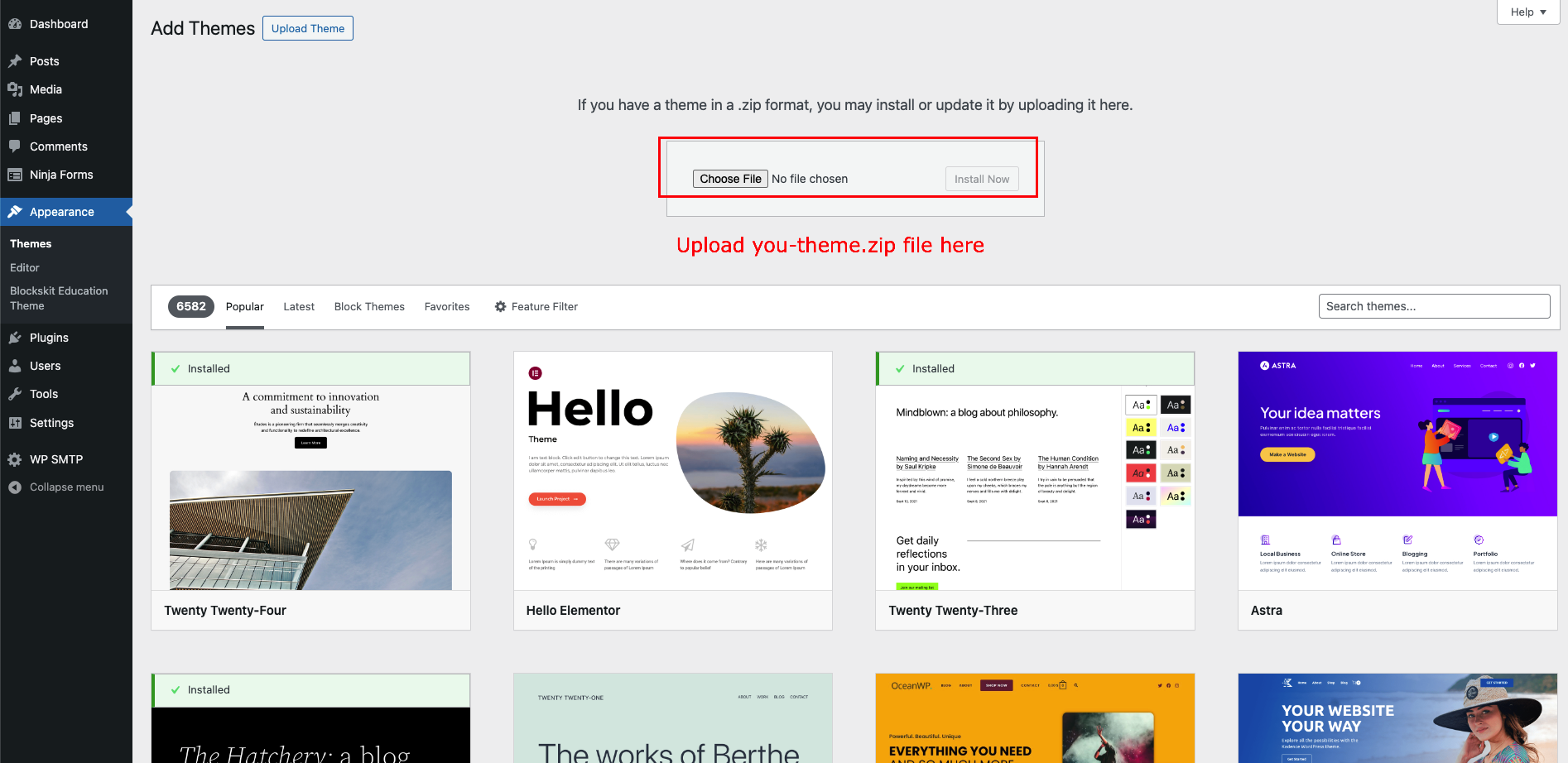
Task: Click the Comments speech bubble icon
Action: tap(15, 146)
